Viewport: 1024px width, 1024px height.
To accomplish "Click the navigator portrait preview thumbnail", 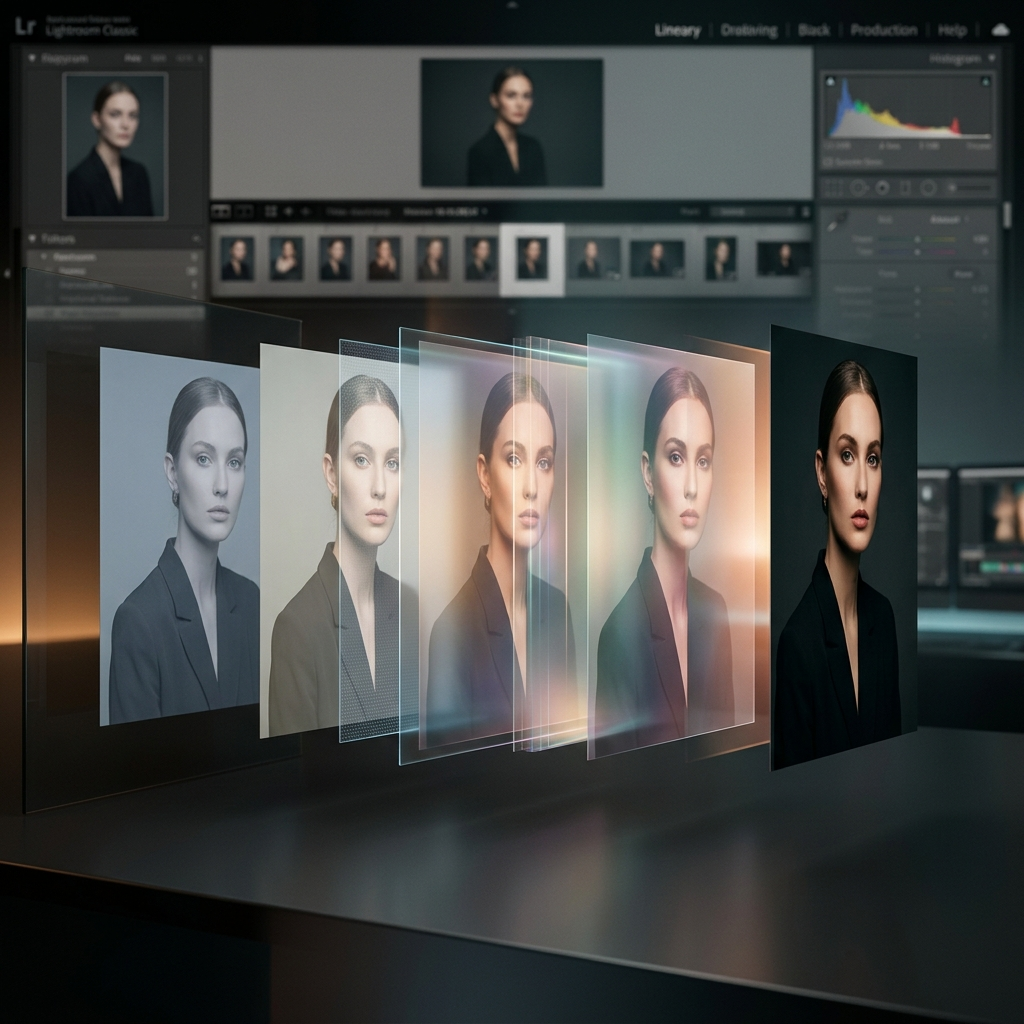I will click(115, 146).
